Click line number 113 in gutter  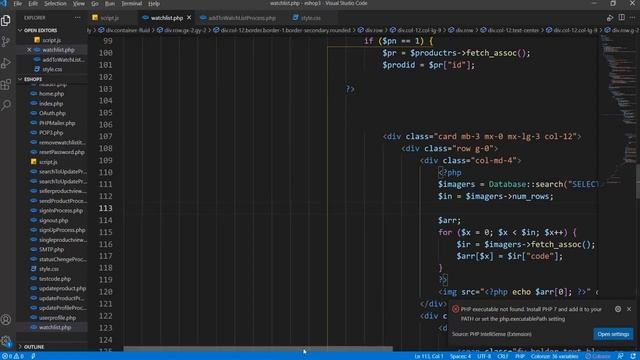click(x=105, y=208)
